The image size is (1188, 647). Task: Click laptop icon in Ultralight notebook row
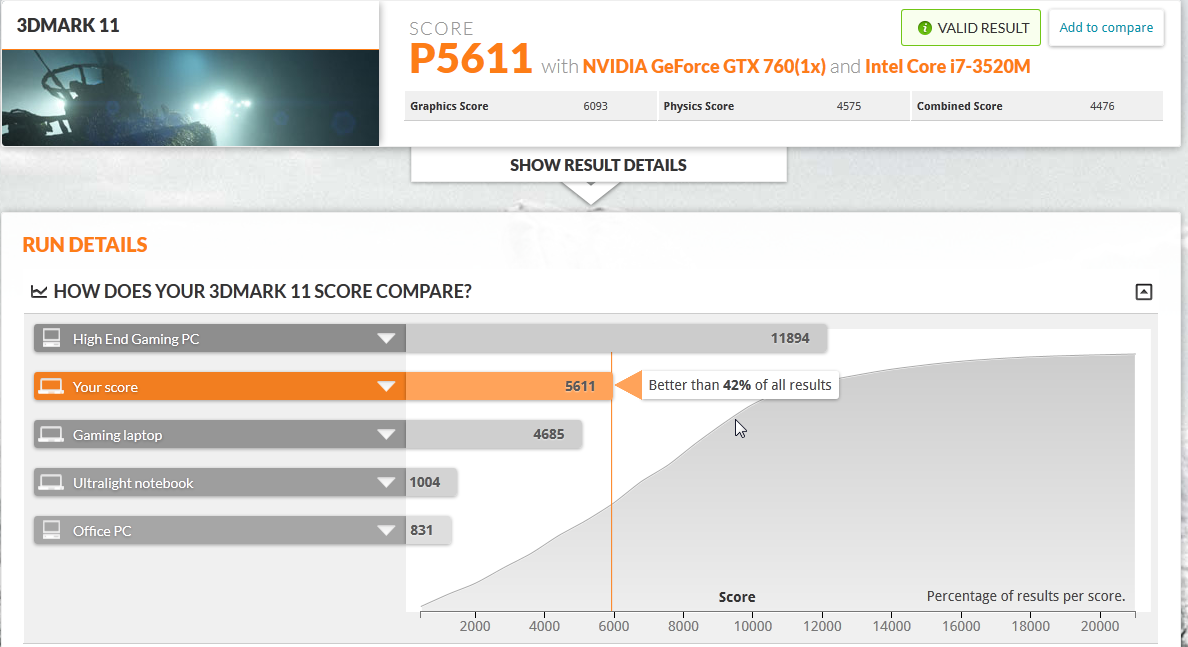pos(52,482)
